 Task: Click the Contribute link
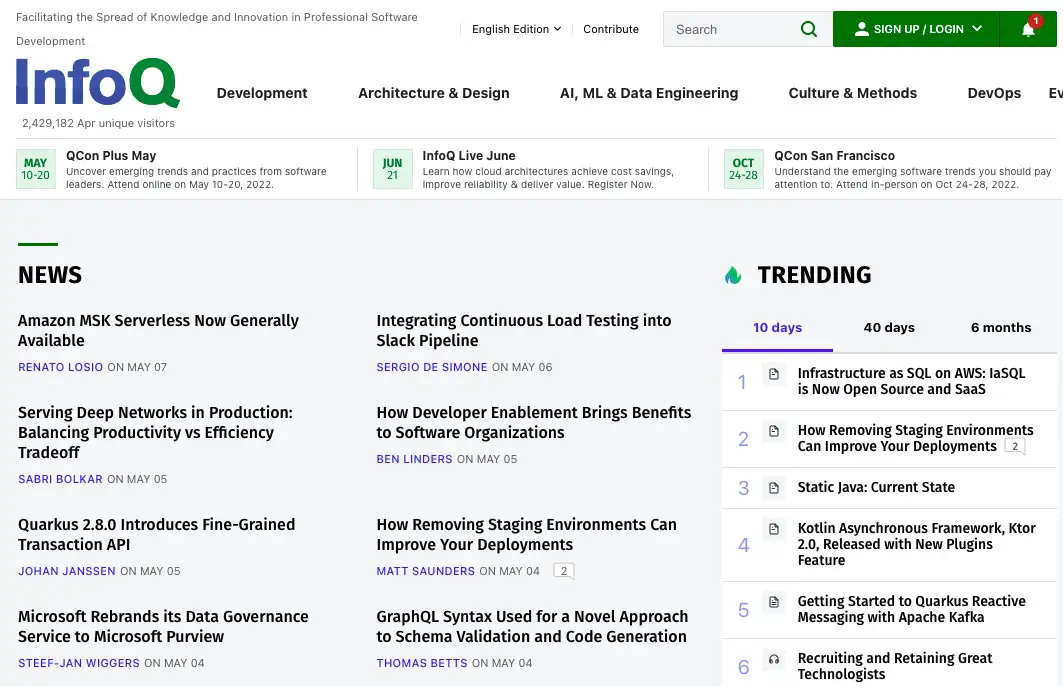pyautogui.click(x=611, y=29)
